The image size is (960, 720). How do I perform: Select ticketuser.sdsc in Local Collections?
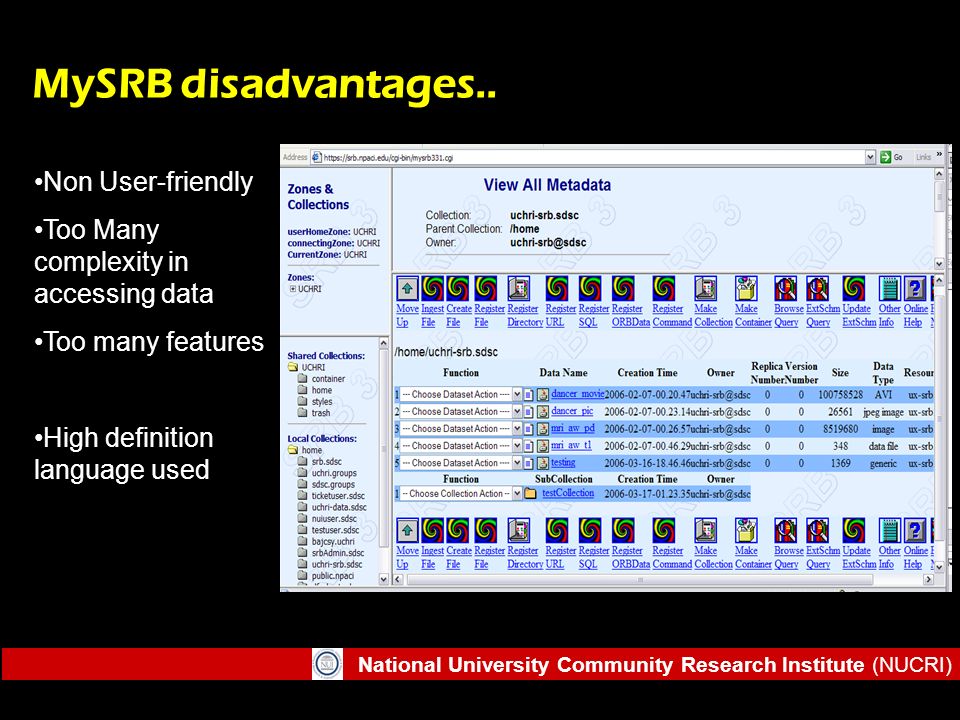338,496
